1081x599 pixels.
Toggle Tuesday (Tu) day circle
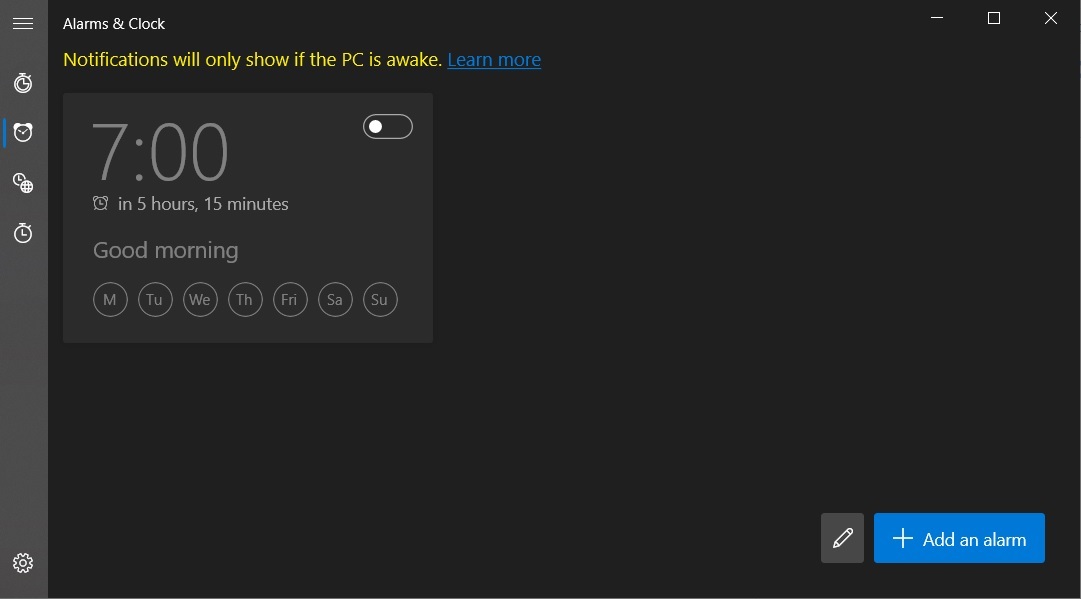pos(155,300)
